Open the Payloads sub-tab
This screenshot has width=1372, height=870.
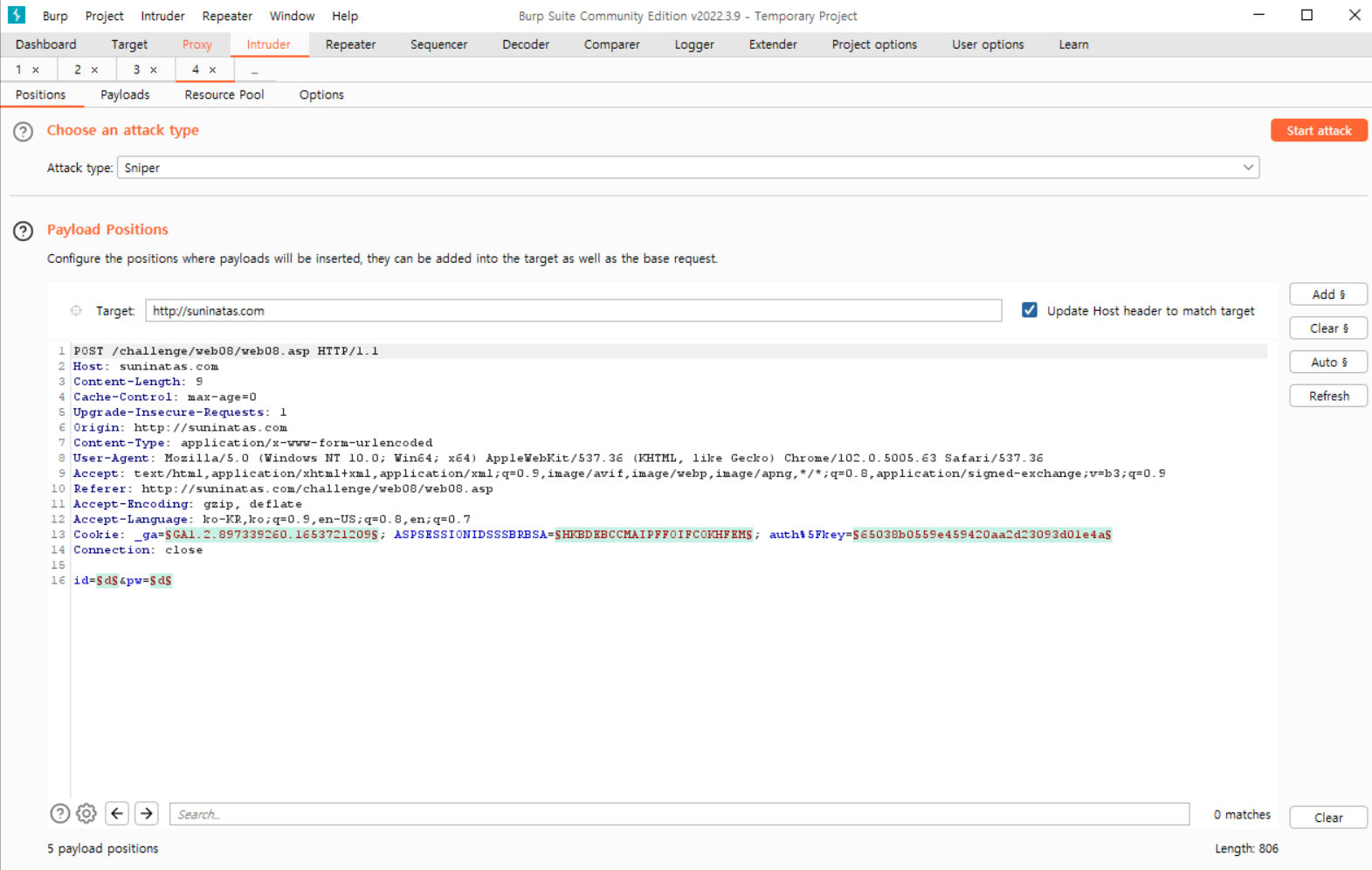[x=125, y=94]
